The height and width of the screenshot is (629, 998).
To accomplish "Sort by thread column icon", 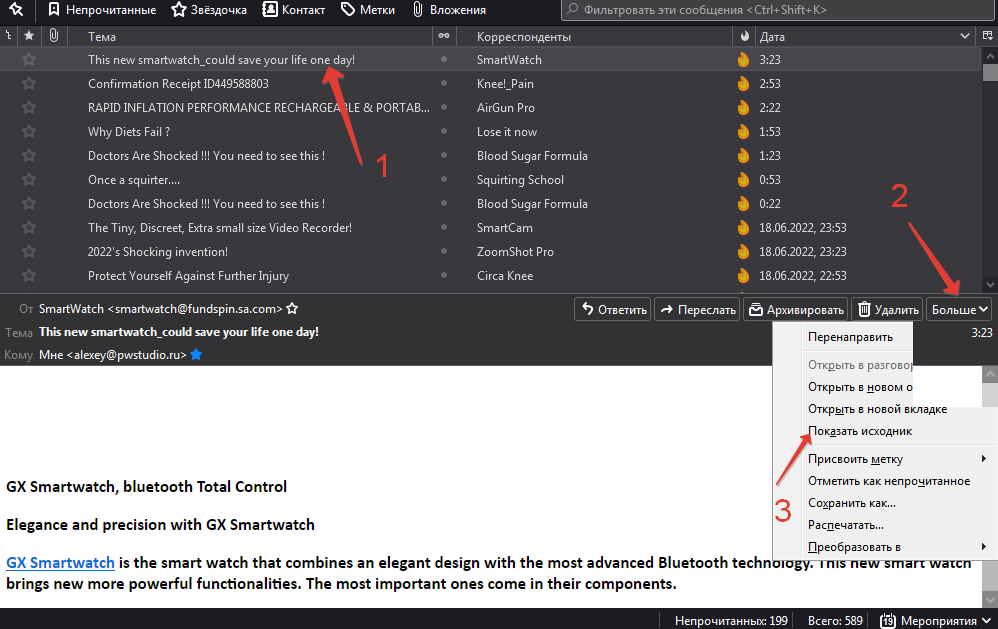I will coord(8,36).
